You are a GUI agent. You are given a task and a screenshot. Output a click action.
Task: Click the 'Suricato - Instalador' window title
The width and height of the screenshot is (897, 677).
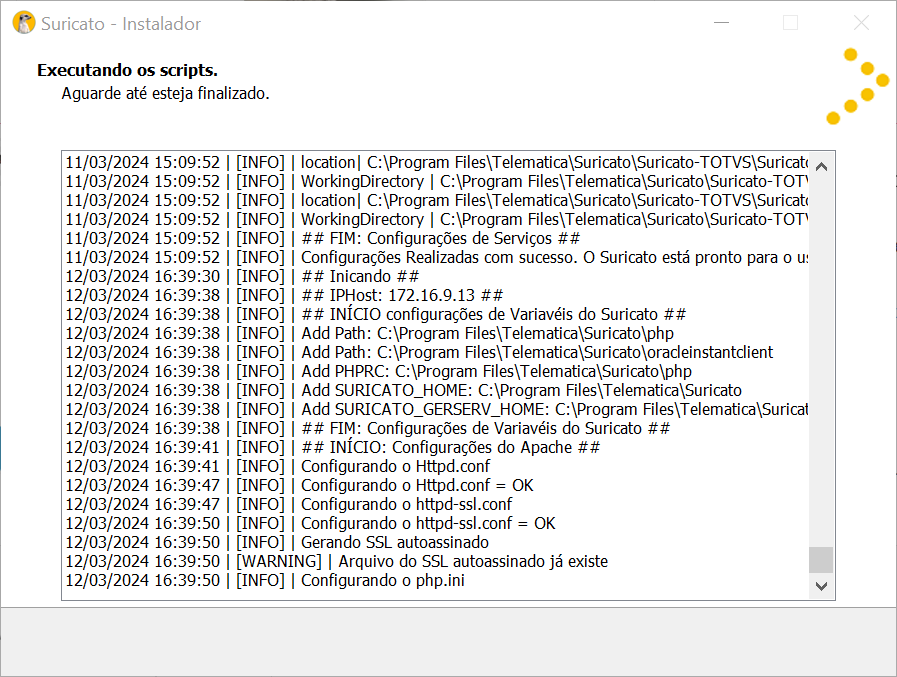(121, 23)
